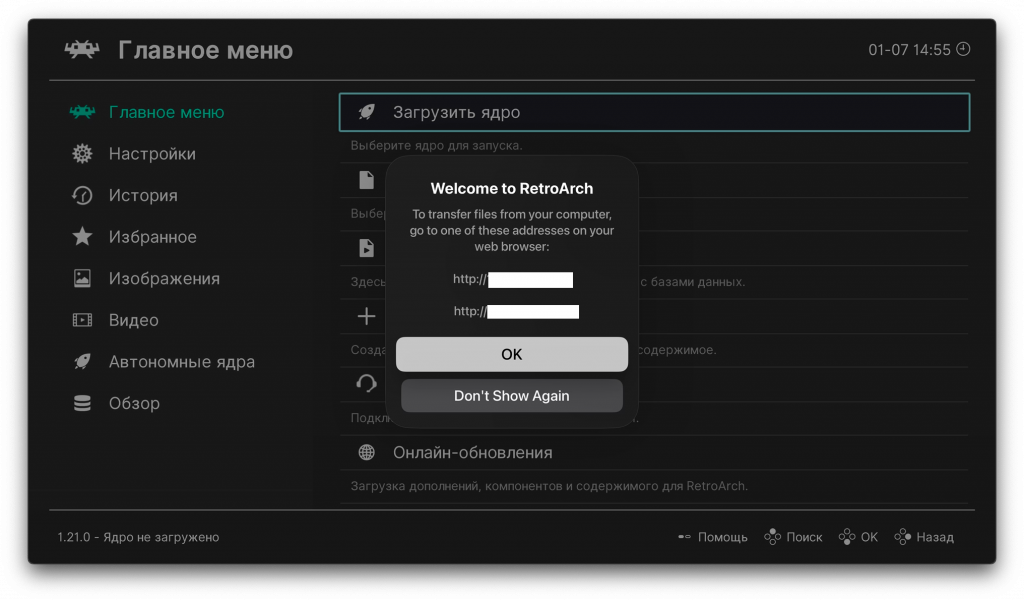The width and height of the screenshot is (1024, 601).
Task: Click the Поиск gamepad hint icon
Action: [x=773, y=537]
